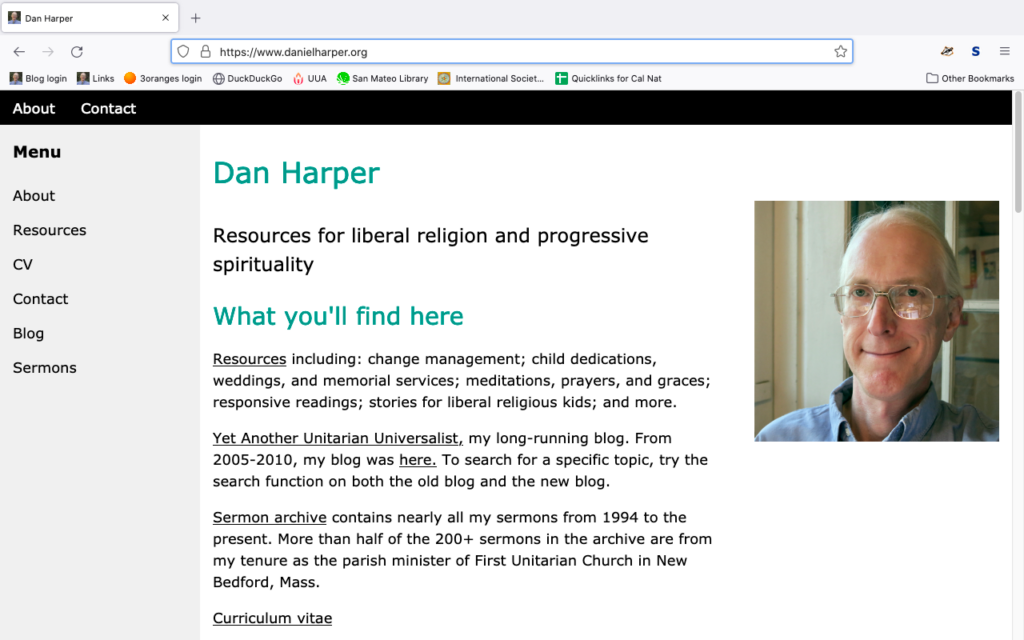The image size is (1024, 640).
Task: Click in the URL address field
Action: tap(520, 52)
